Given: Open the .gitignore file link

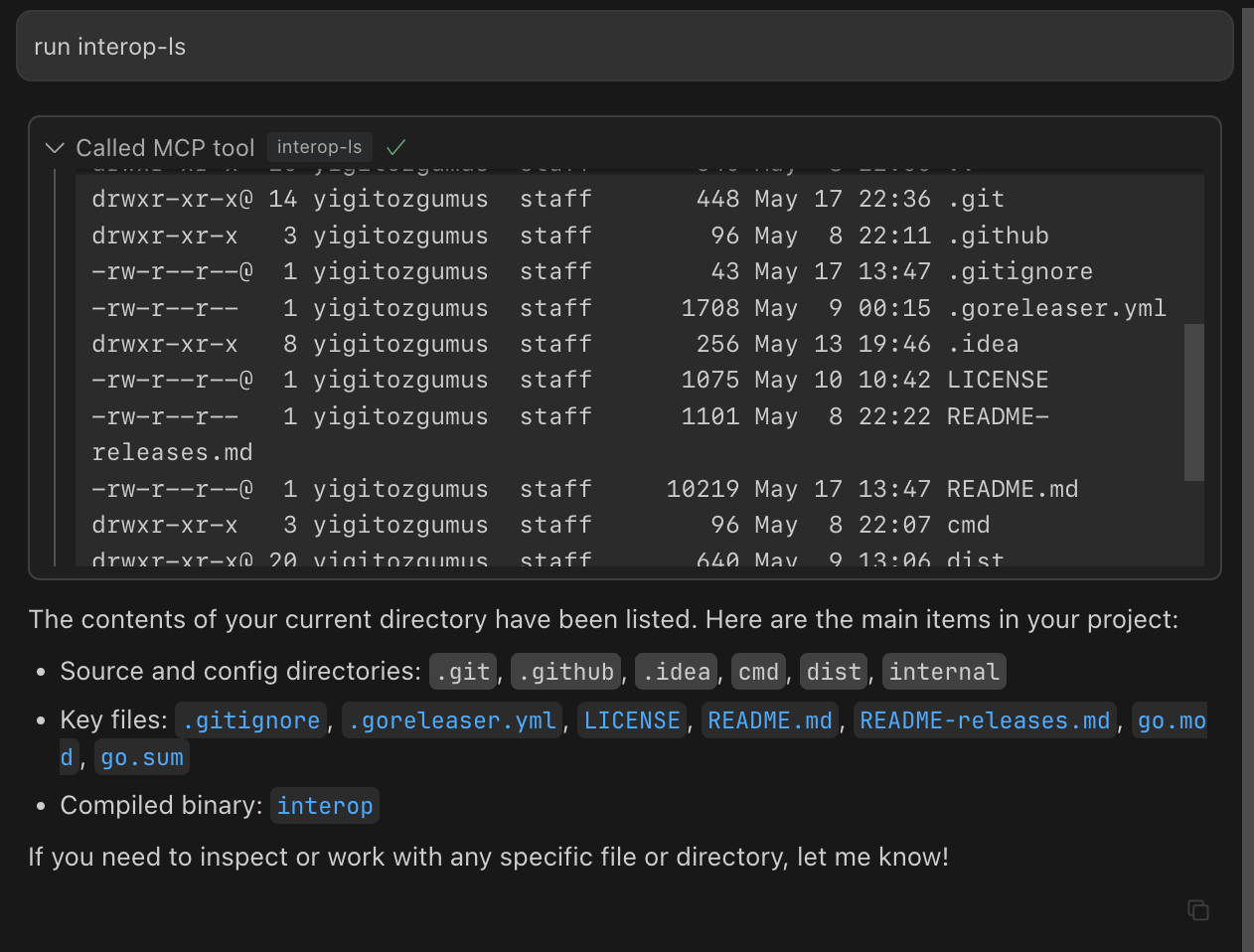Looking at the screenshot, I should tap(251, 720).
